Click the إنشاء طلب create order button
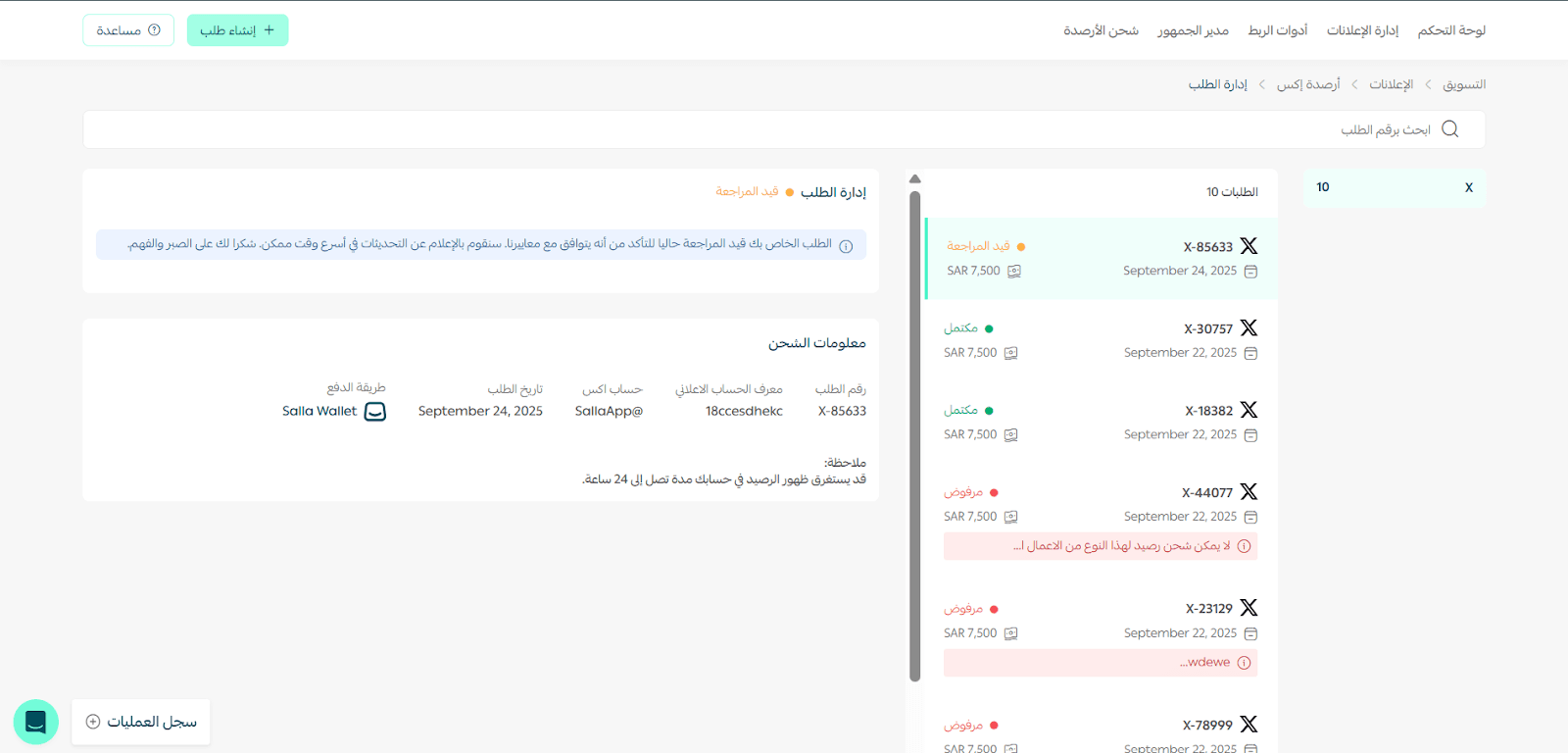Viewport: 1568px width, 753px height. 237,30
